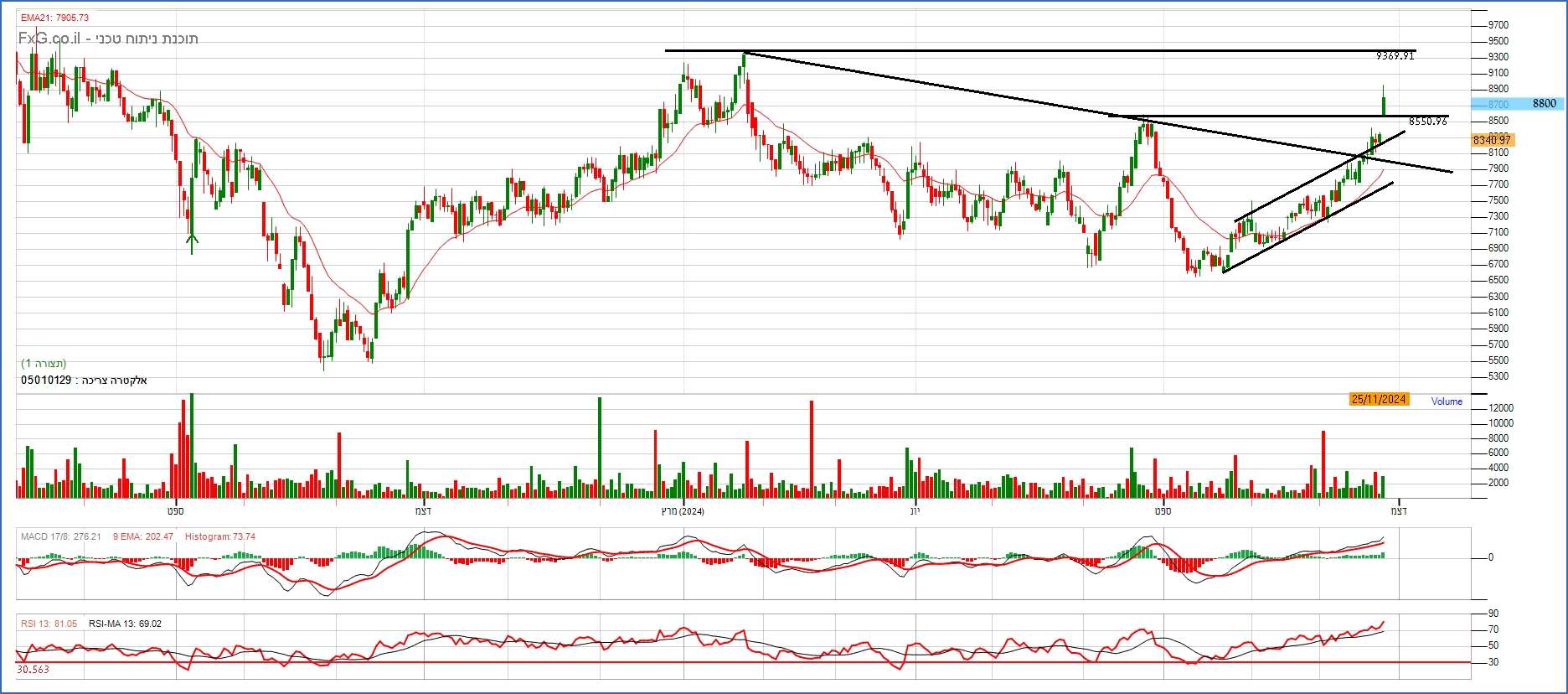This screenshot has width=1568, height=694.
Task: Click the אלקטרה צריכה stock name label
Action: pos(114,381)
